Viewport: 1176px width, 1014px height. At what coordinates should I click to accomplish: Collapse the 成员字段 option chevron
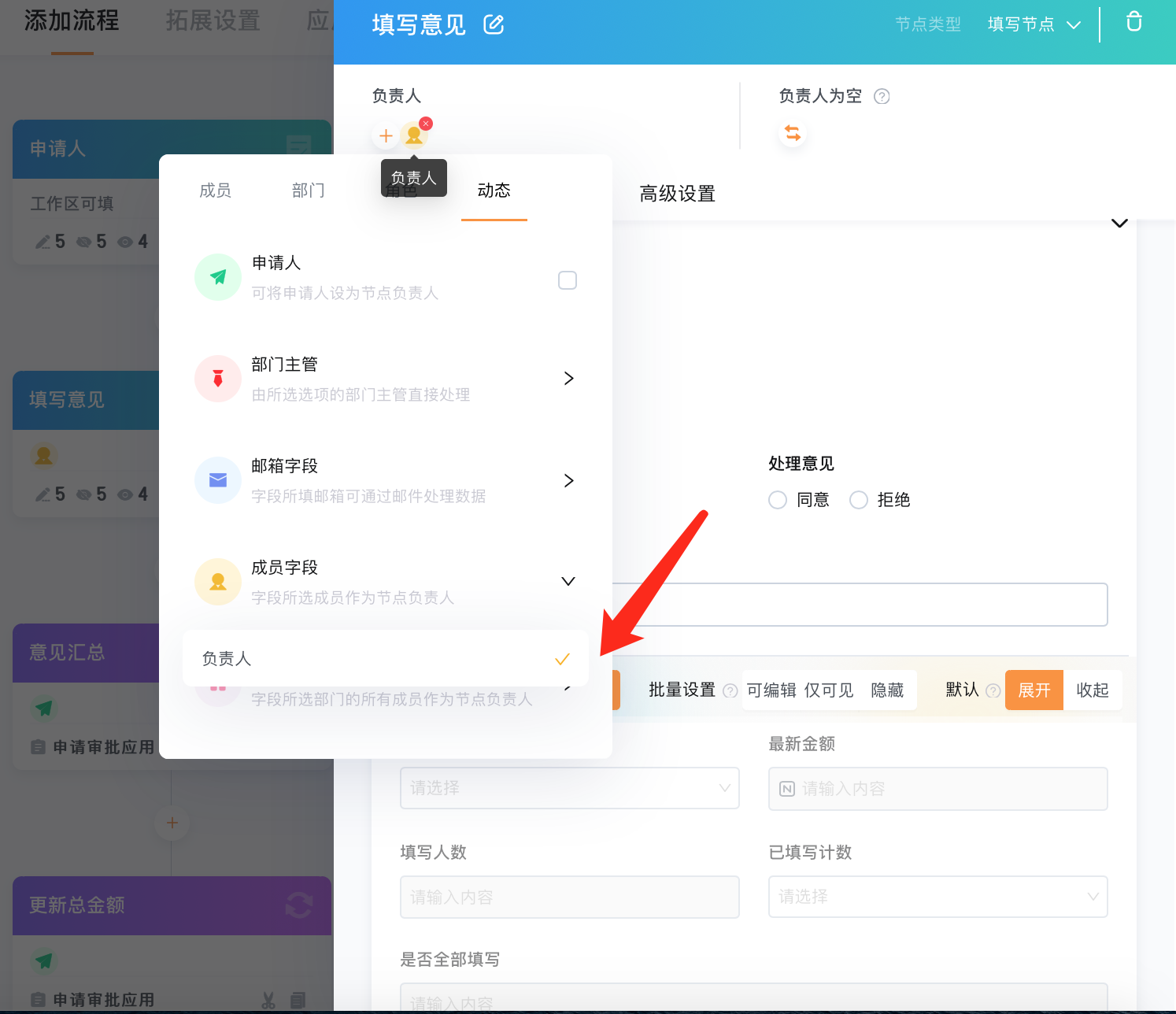tap(568, 581)
